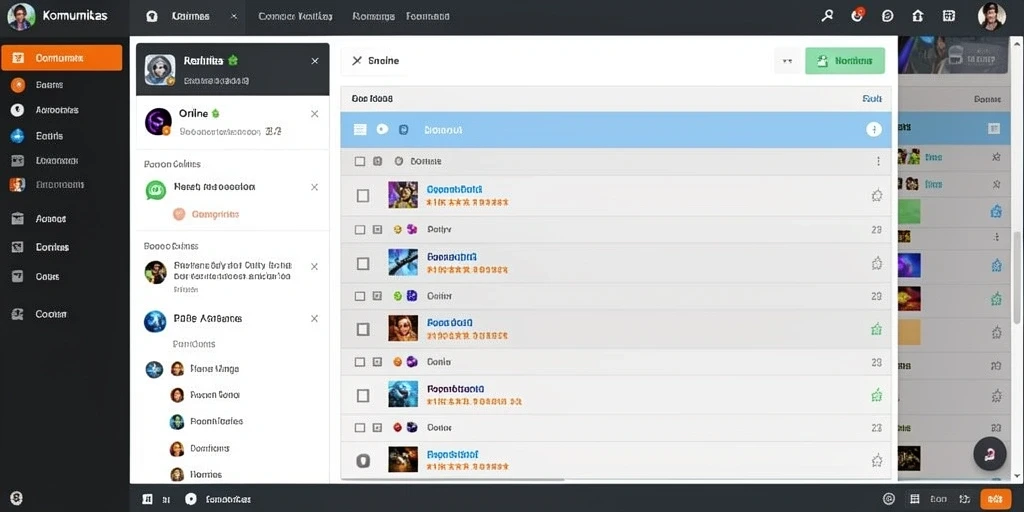Screen dimensions: 1024x512
Task: Open the Aonoos sidebar item with archive icon
Action: [x=39, y=219]
